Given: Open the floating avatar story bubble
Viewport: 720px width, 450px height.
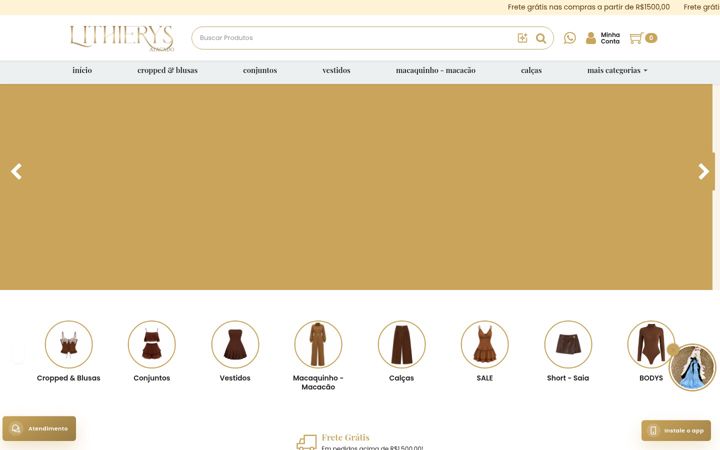Looking at the screenshot, I should click(692, 367).
